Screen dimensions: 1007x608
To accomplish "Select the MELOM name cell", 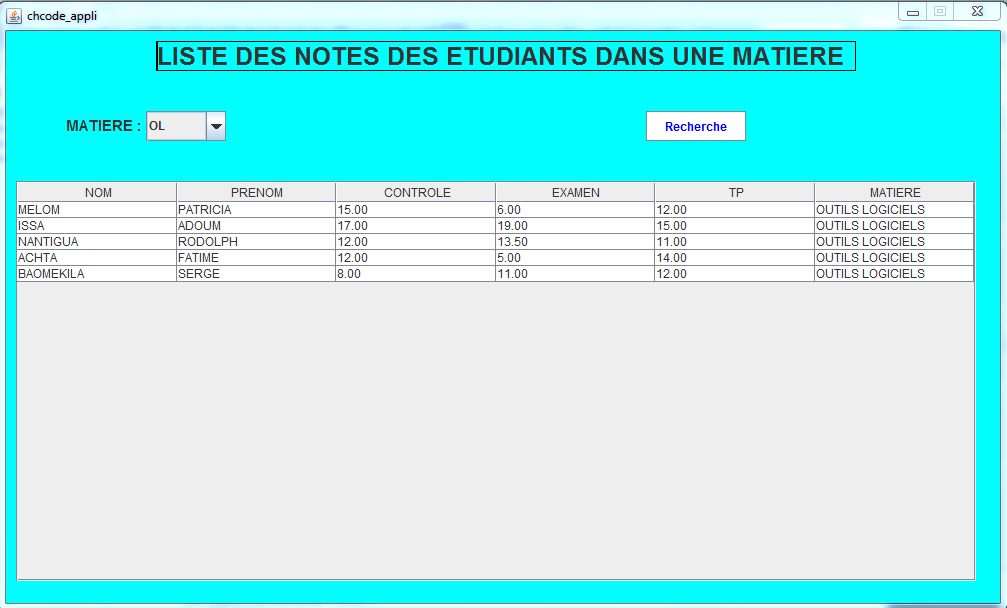I will (x=97, y=210).
